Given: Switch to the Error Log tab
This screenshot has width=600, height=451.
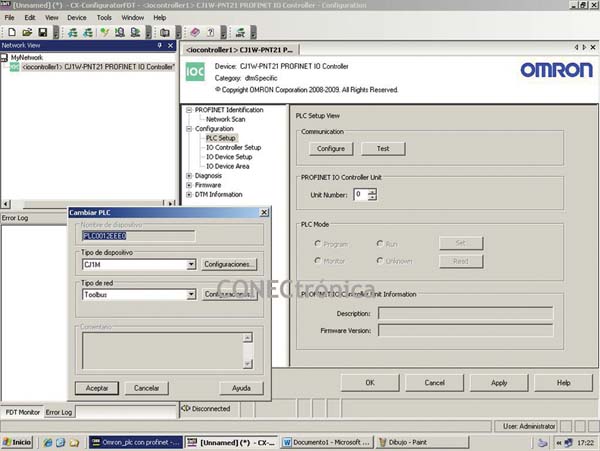Looking at the screenshot, I should click(x=59, y=412).
